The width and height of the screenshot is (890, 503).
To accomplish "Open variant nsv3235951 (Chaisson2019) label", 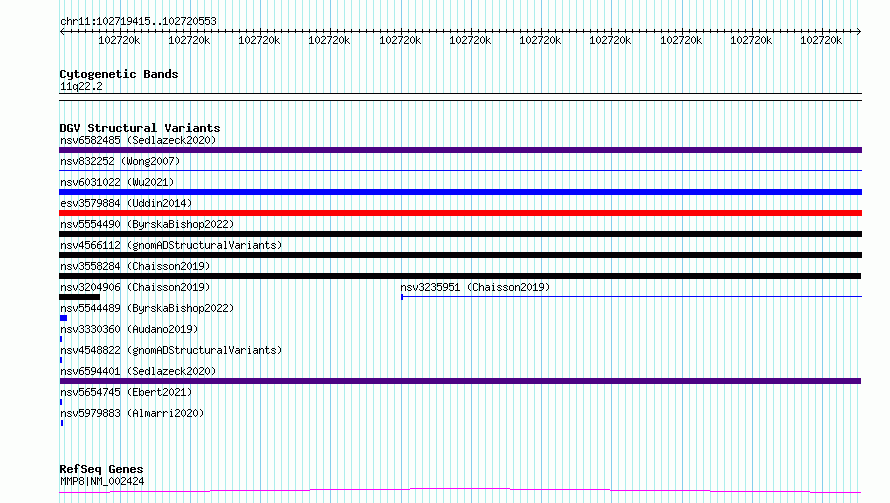I will pyautogui.click(x=475, y=287).
